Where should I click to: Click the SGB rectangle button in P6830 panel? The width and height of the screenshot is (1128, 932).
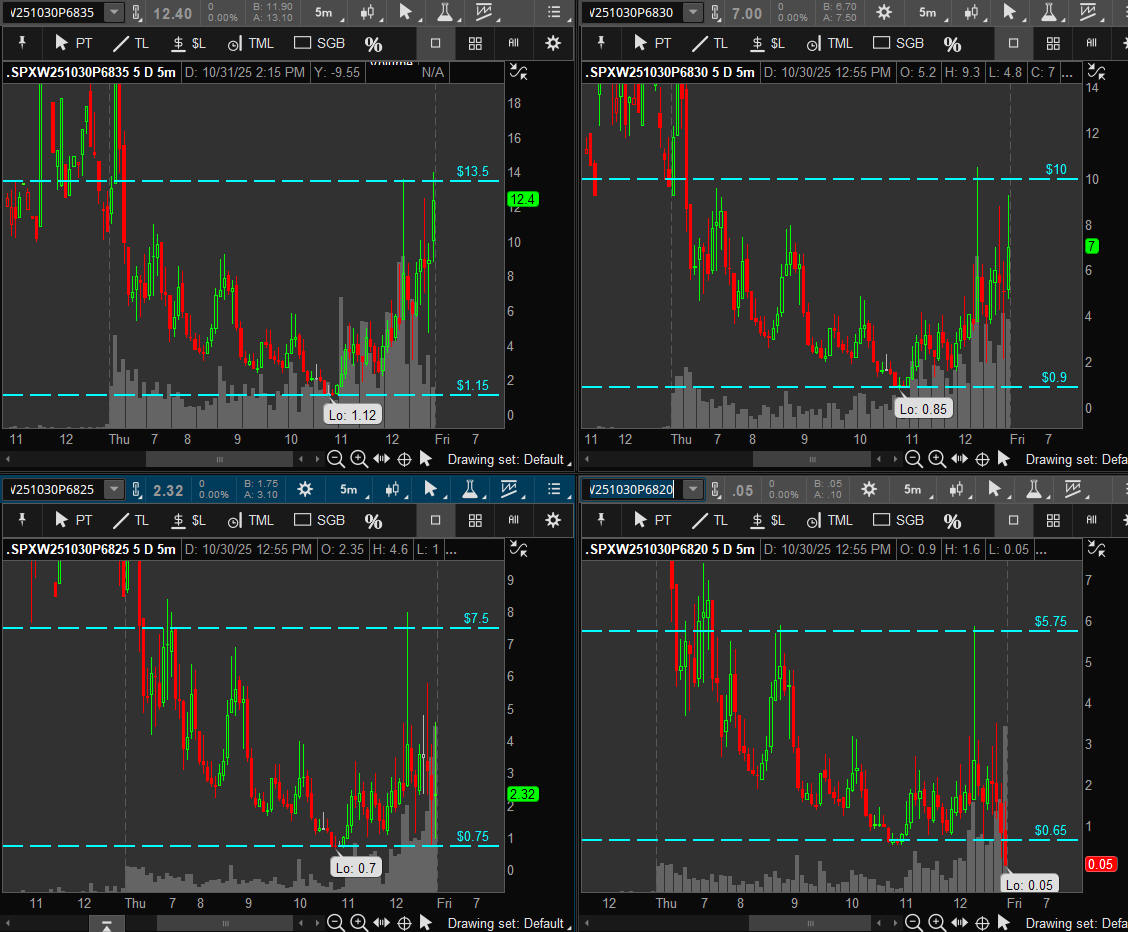[898, 44]
